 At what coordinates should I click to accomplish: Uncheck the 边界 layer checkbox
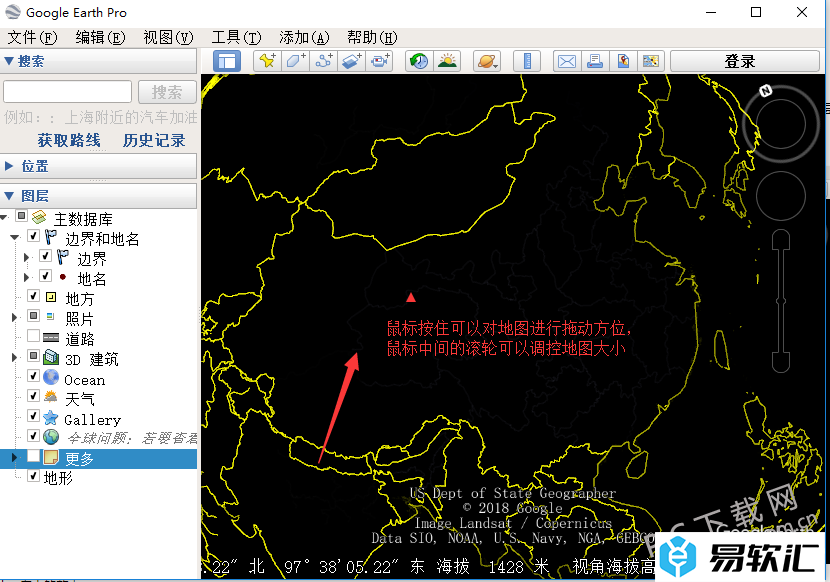[x=46, y=256]
